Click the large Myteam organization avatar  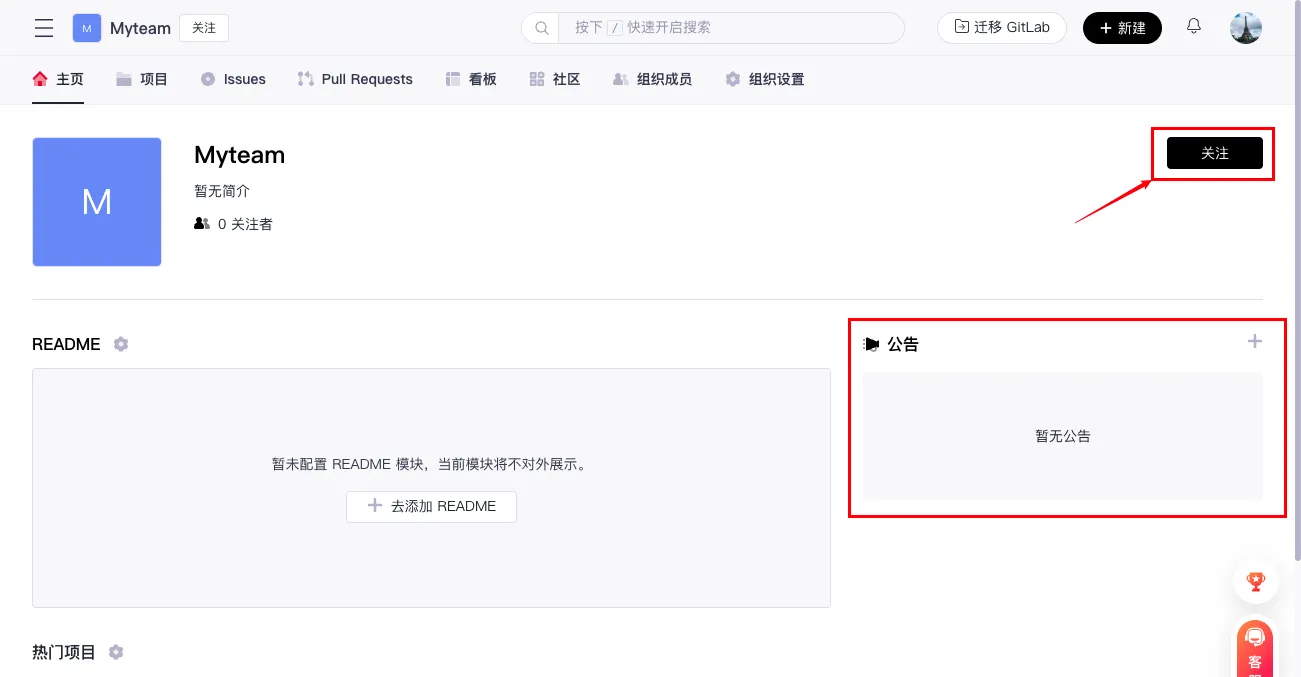pos(97,202)
